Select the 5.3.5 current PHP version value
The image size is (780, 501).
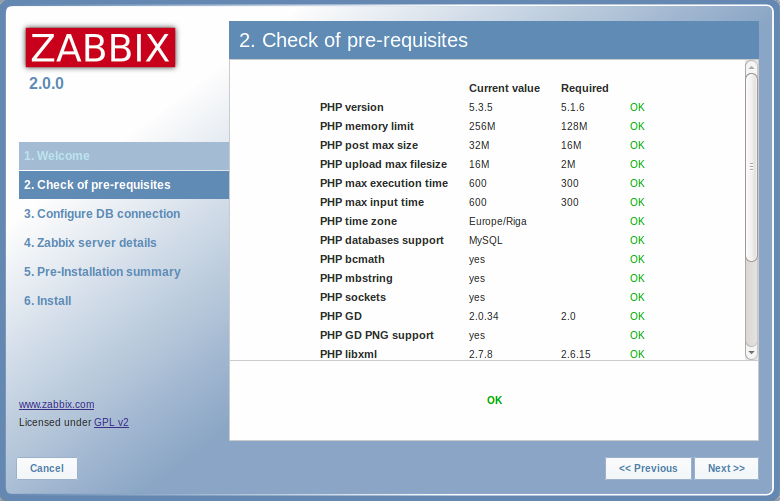[x=481, y=107]
